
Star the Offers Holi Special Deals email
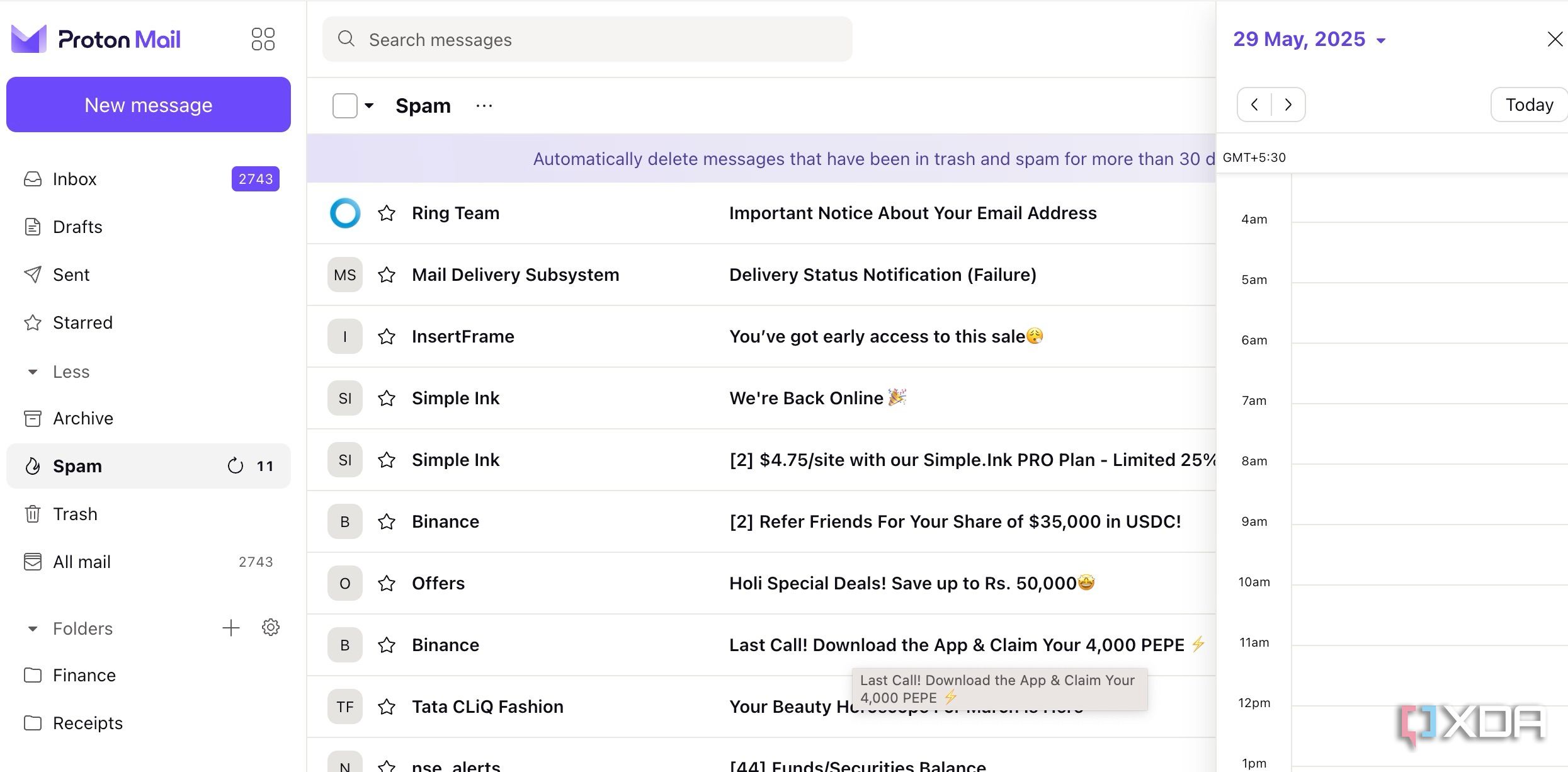pyautogui.click(x=387, y=583)
